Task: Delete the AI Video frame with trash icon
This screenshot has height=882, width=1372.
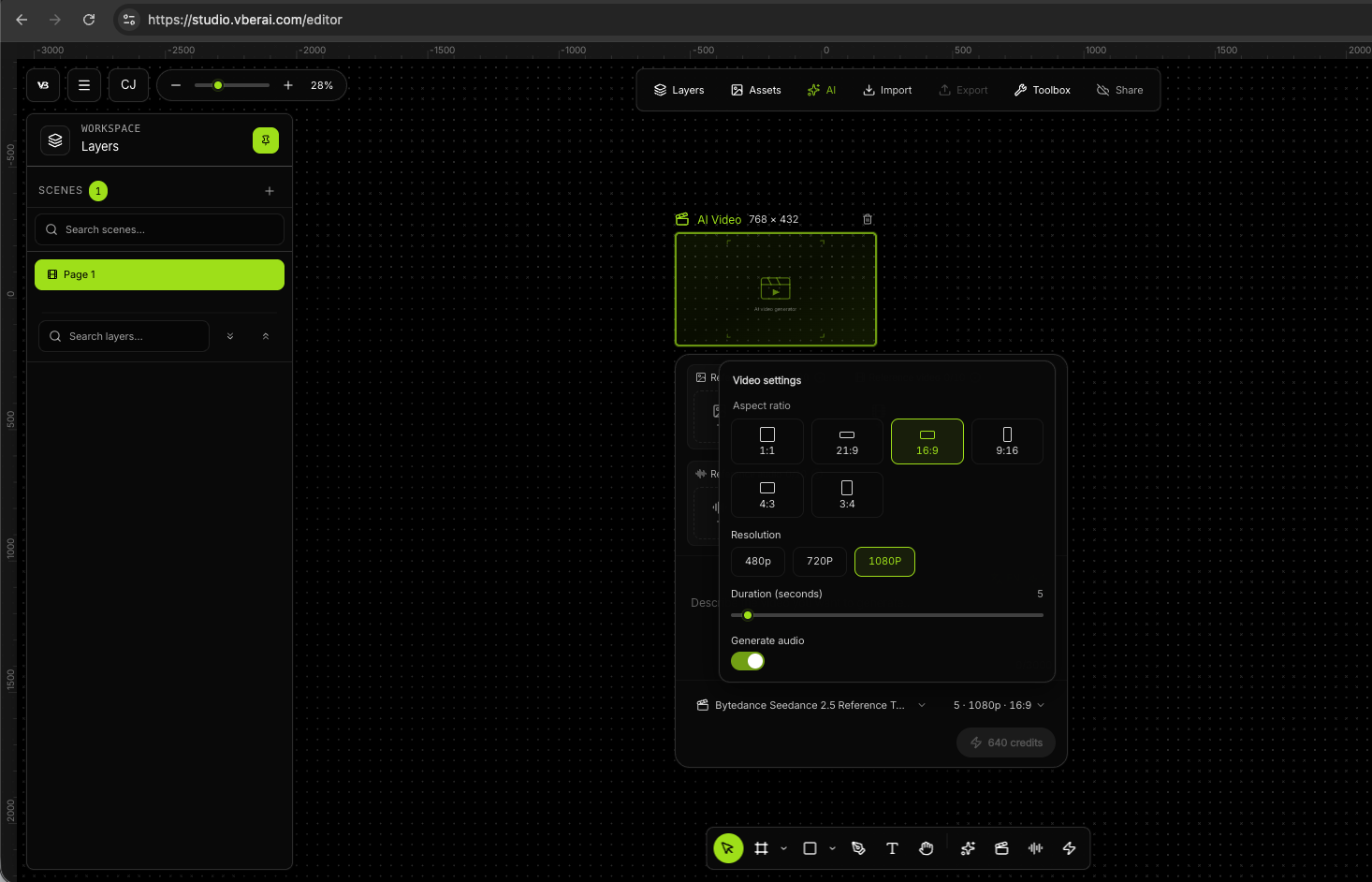Action: point(868,219)
